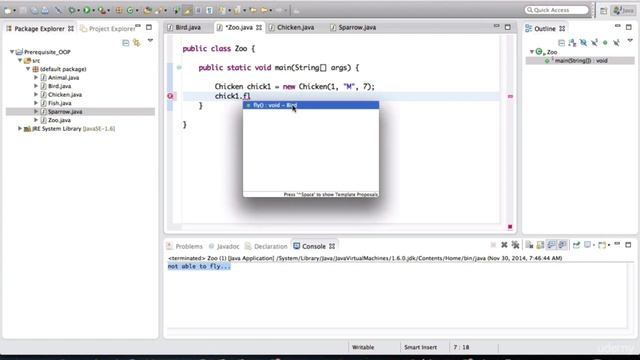Toggle Scroll Lock in Console toolbar
The image size is (640, 360).
pyautogui.click(x=540, y=245)
